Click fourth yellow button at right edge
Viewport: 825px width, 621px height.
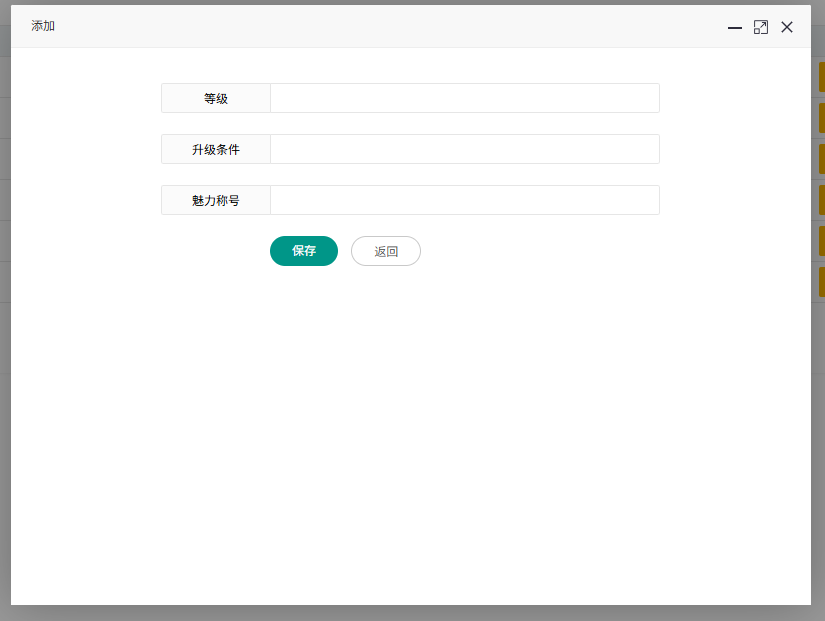pyautogui.click(x=821, y=200)
